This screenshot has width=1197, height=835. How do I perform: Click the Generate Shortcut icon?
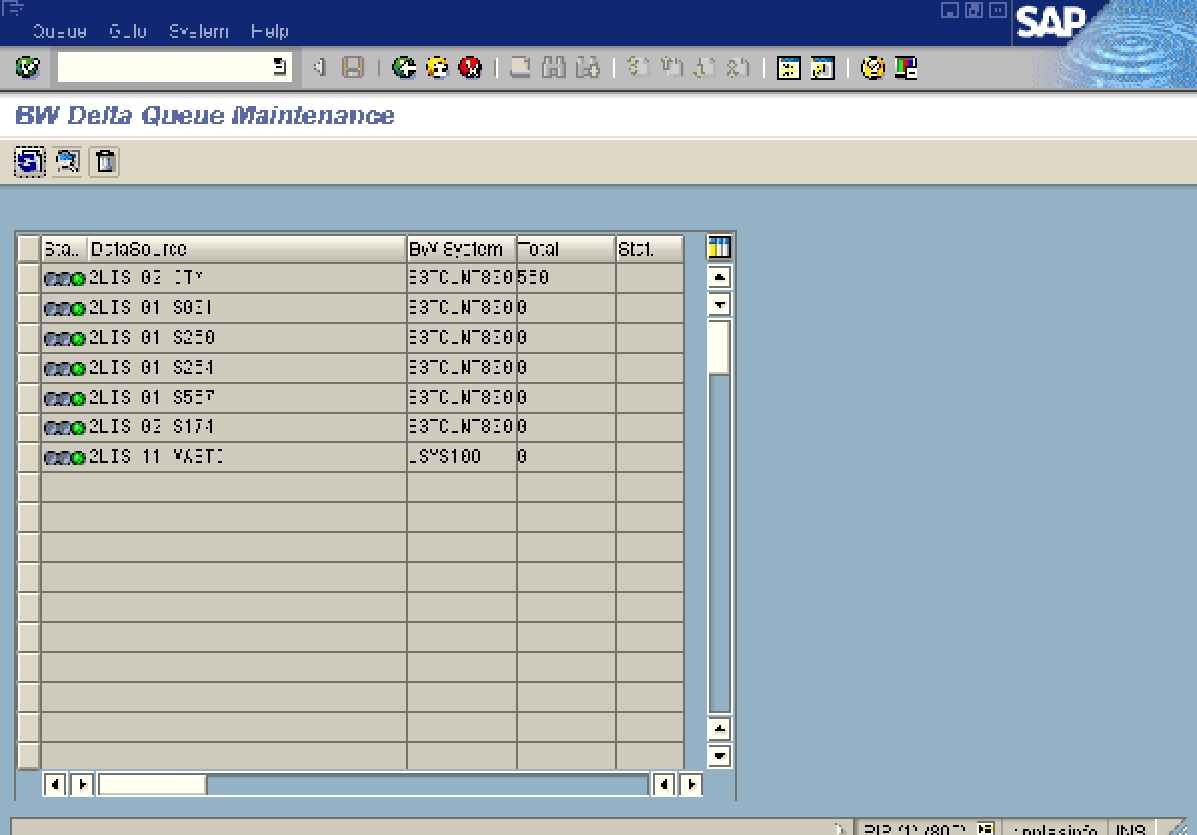pos(822,67)
